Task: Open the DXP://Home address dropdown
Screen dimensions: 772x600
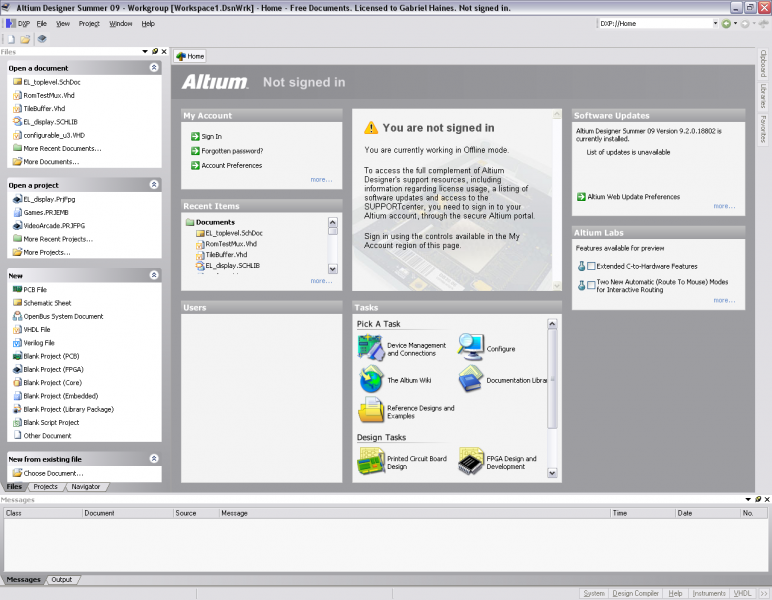Action: [x=715, y=23]
